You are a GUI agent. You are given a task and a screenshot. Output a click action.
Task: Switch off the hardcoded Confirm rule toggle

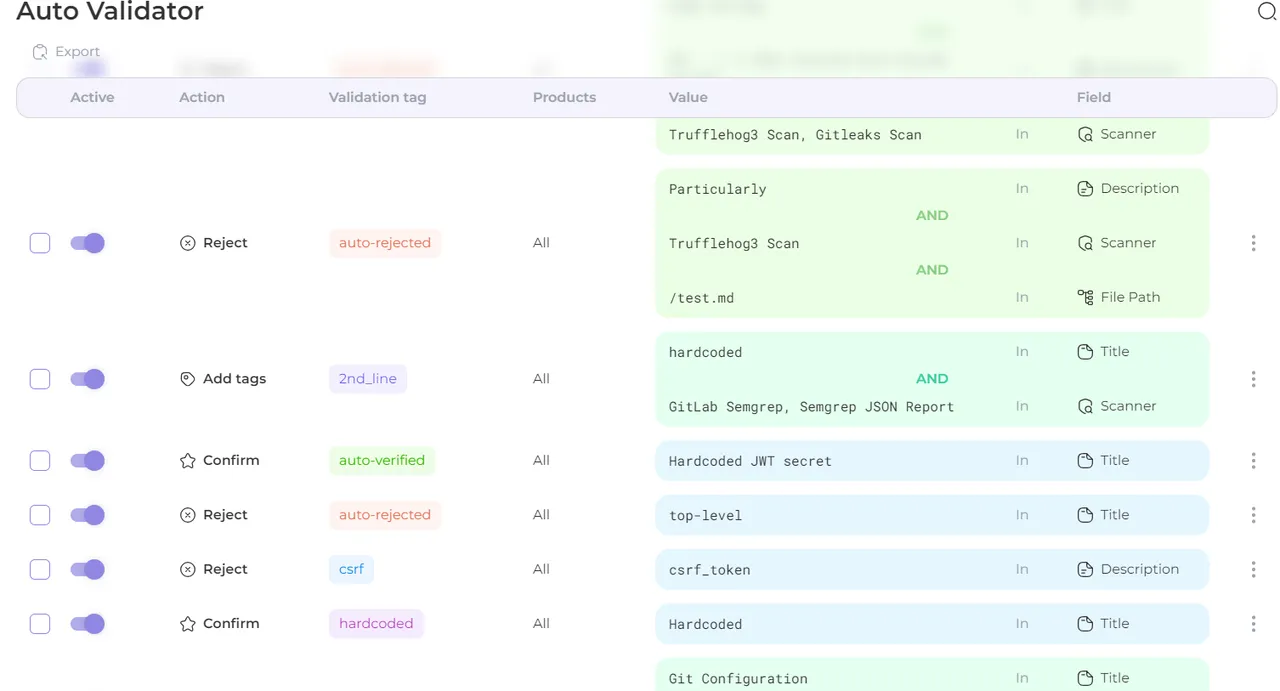tap(88, 624)
